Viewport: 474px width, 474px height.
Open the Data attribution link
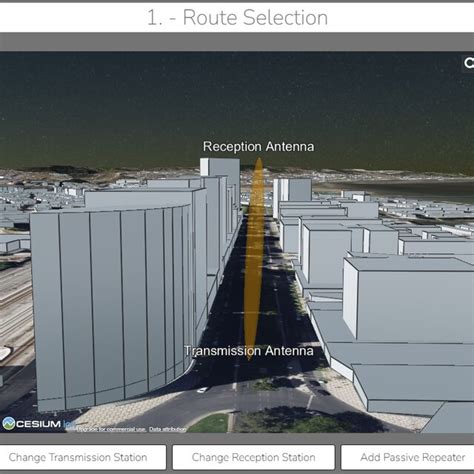tap(167, 429)
